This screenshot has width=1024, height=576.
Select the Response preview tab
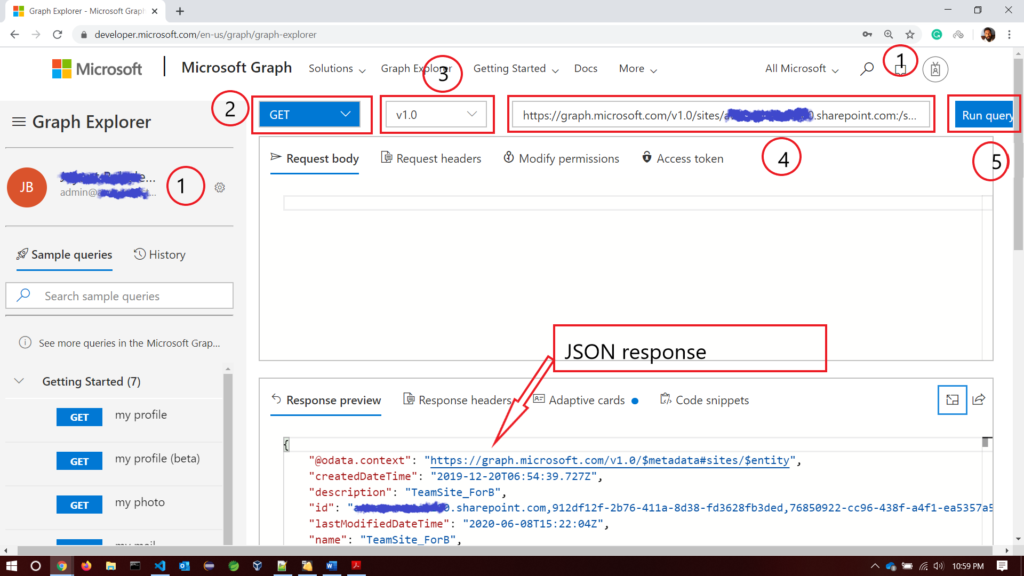(326, 400)
